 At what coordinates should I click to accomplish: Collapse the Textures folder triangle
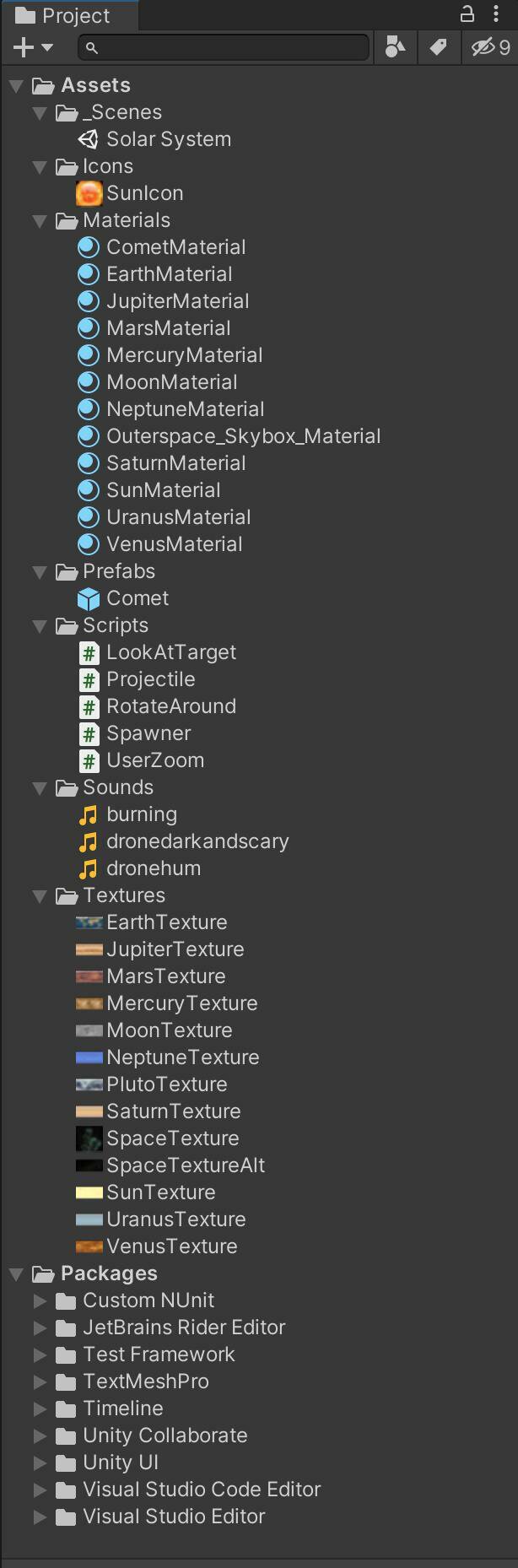[x=40, y=896]
